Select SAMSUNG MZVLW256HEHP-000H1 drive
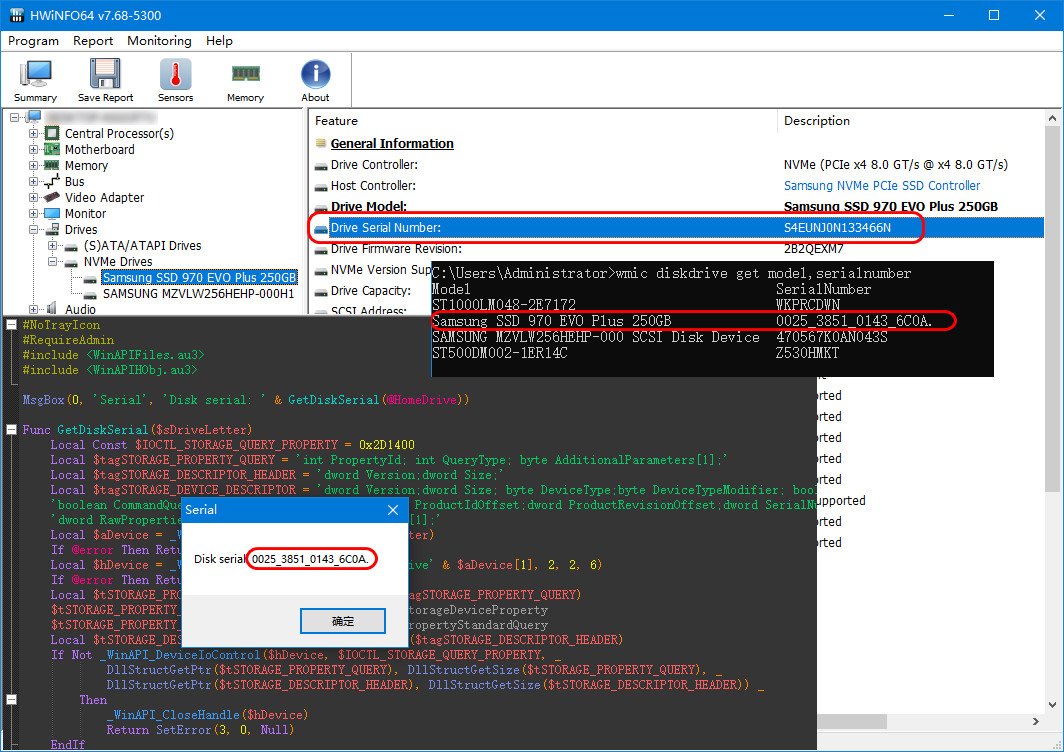This screenshot has width=1064, height=752. coord(198,294)
